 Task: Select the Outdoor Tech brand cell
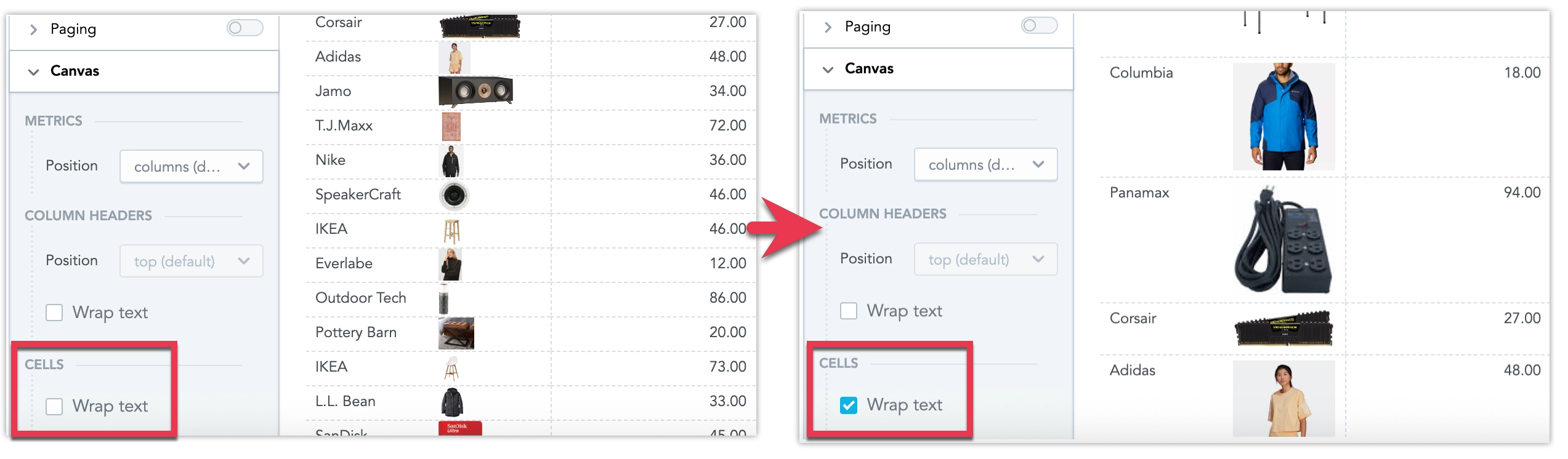point(361,298)
